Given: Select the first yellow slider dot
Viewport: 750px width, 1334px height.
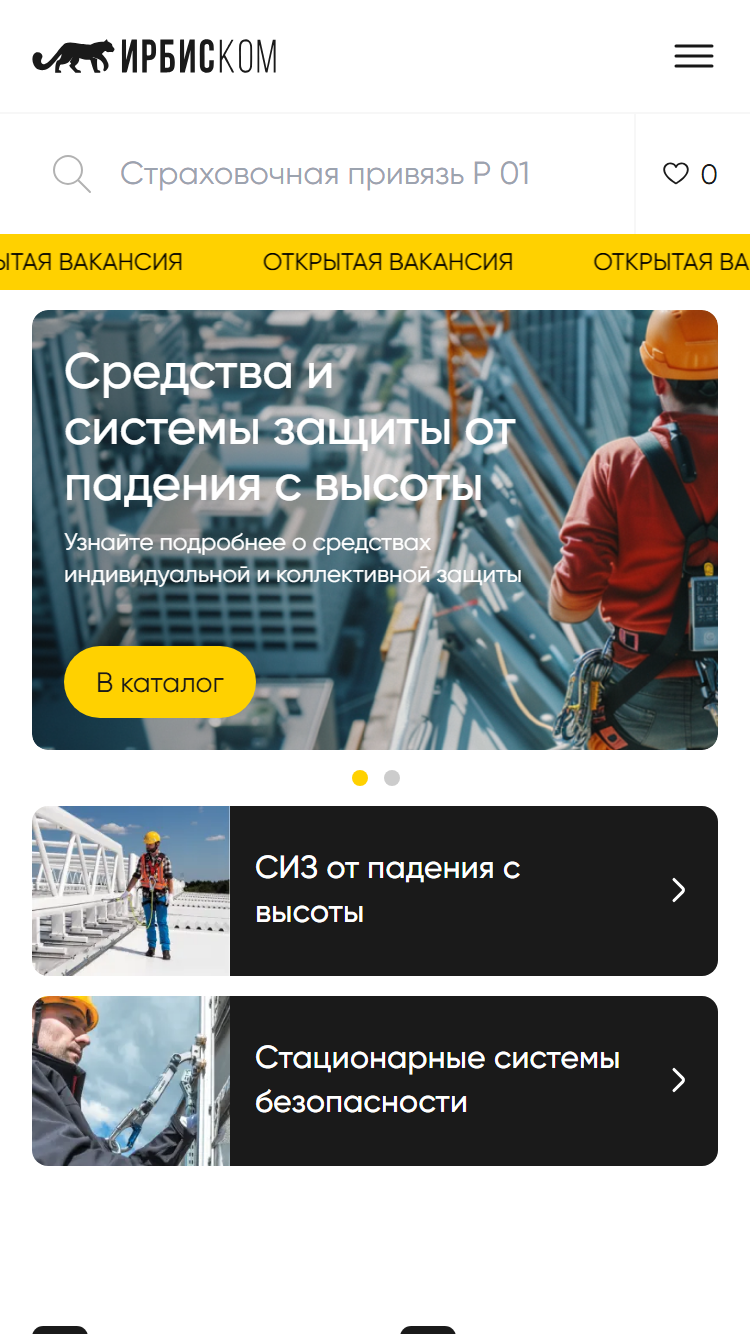Looking at the screenshot, I should pyautogui.click(x=360, y=778).
